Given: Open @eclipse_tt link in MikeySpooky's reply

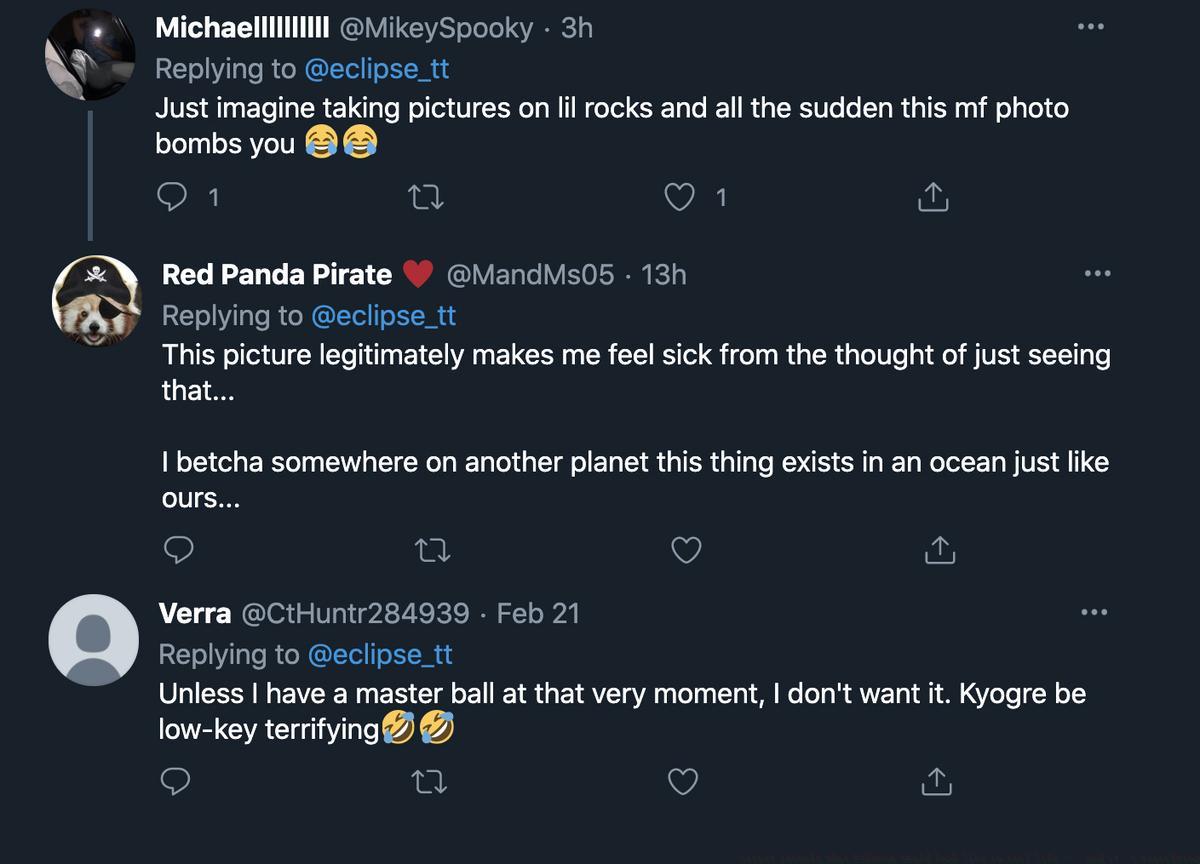Looking at the screenshot, I should click(x=376, y=69).
